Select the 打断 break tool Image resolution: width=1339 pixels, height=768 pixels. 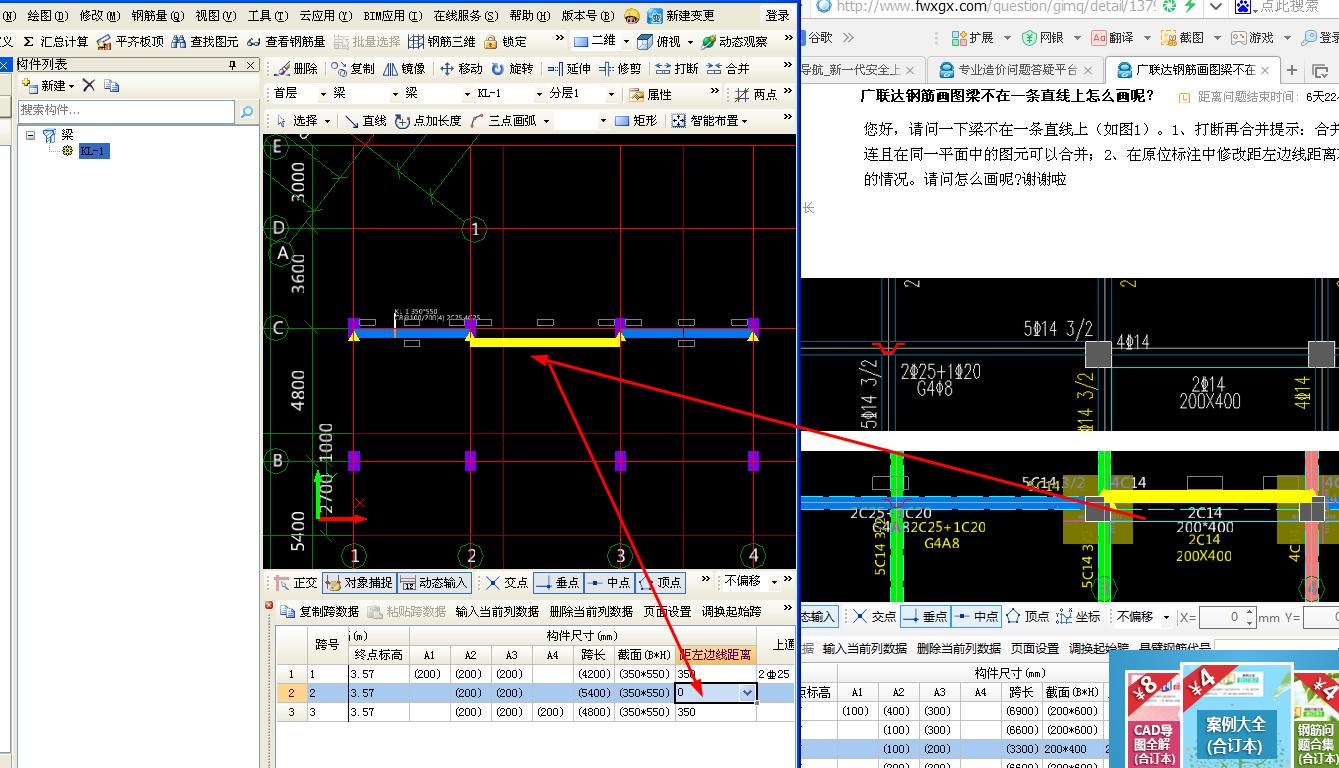coord(677,69)
